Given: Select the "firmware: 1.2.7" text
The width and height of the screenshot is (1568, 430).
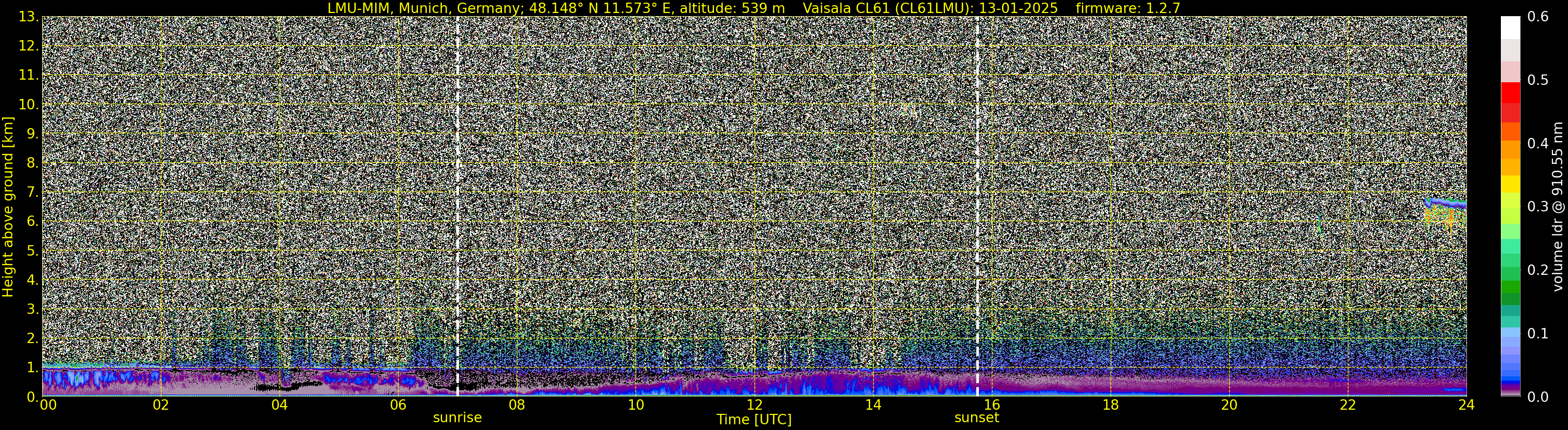Looking at the screenshot, I should click(x=1128, y=8).
